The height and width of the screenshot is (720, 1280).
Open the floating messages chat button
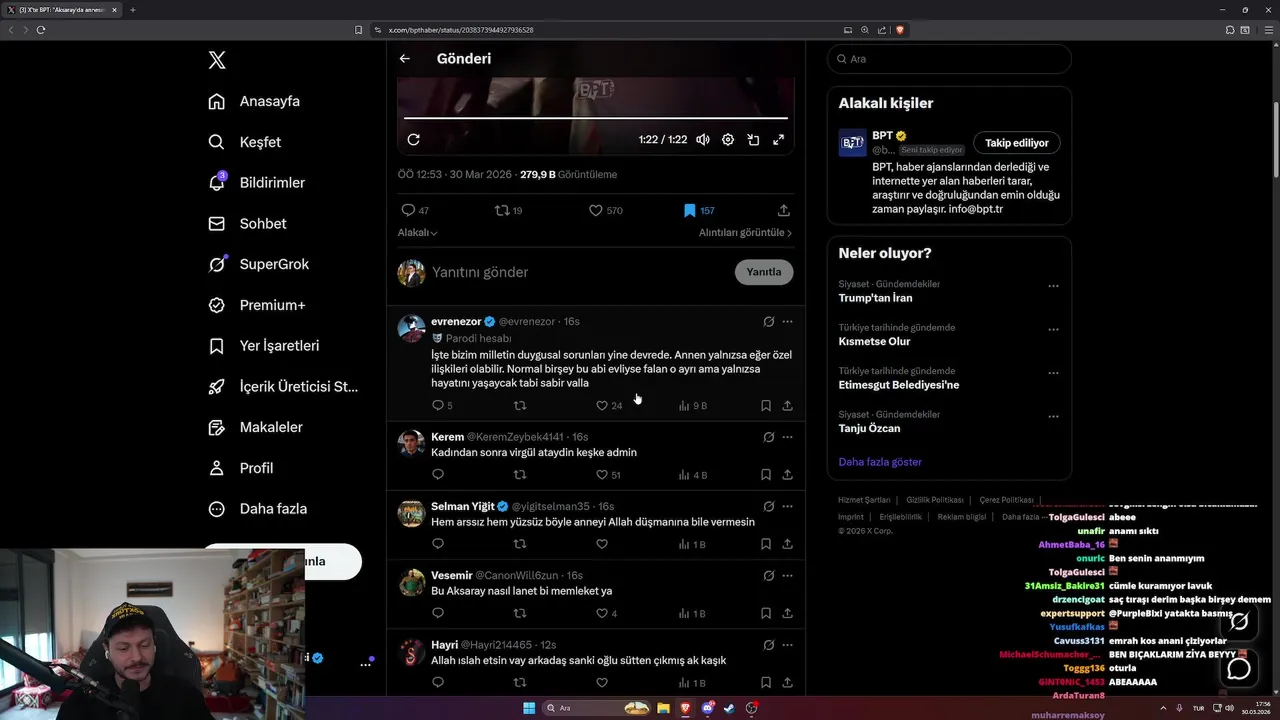pyautogui.click(x=1239, y=668)
